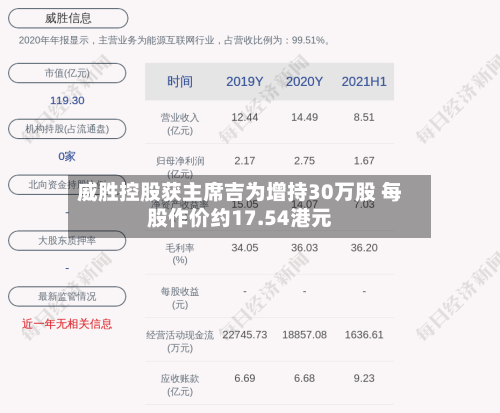Click receivables value 9.23

[364, 378]
